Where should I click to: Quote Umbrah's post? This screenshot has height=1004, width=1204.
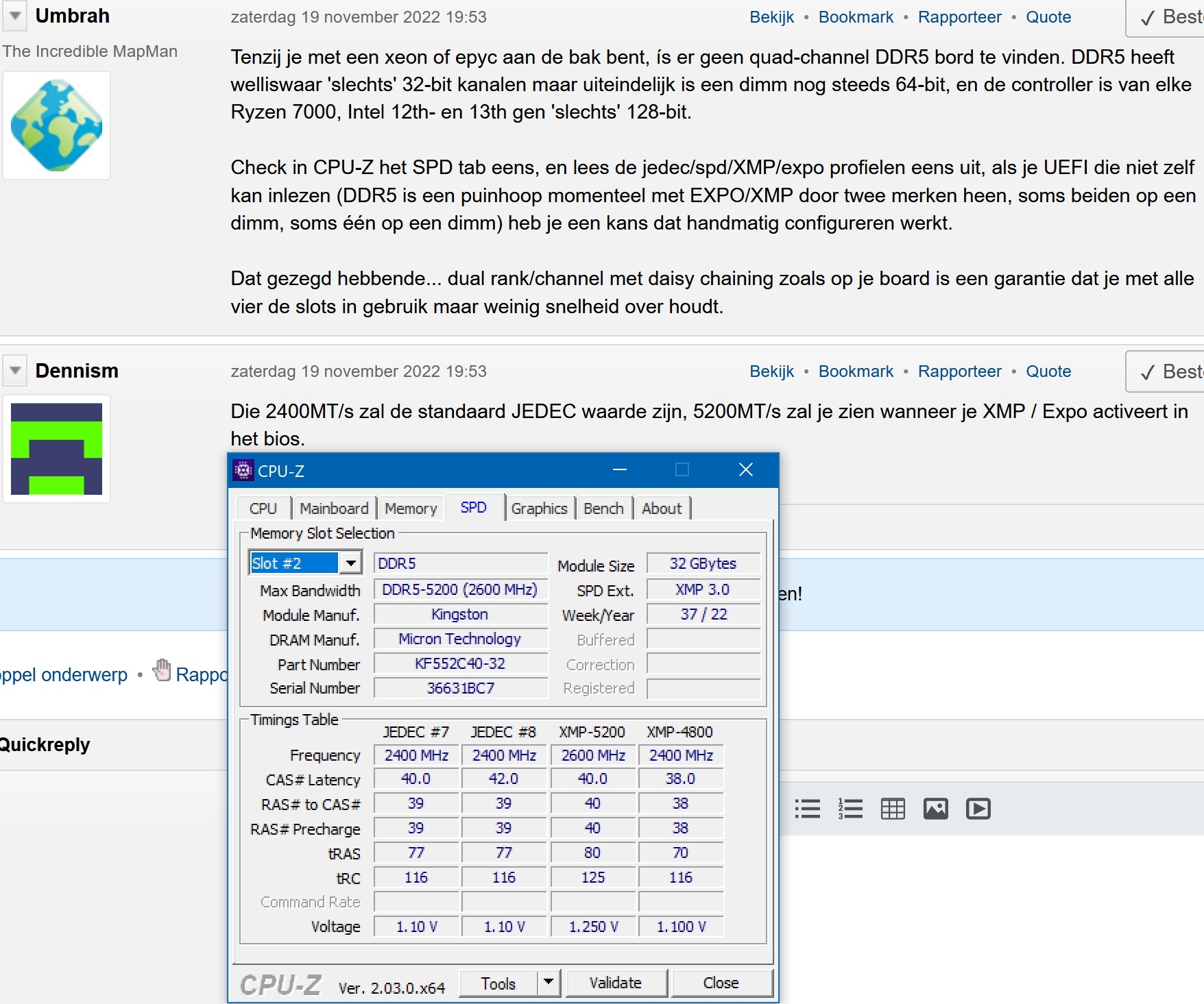[x=1048, y=17]
